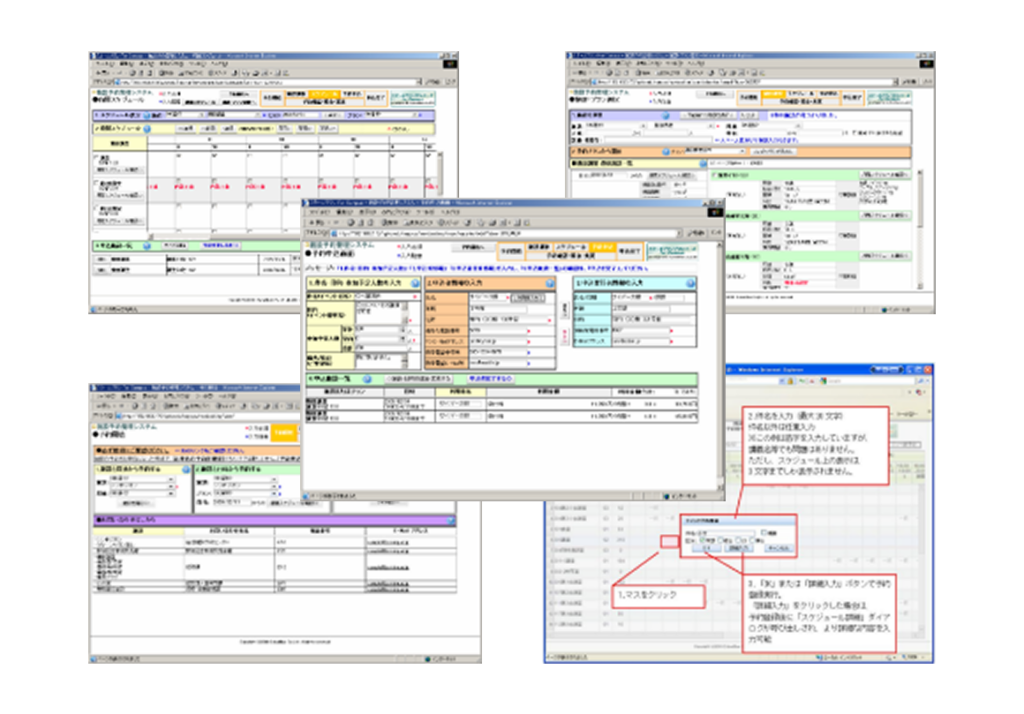Tick first facility row checkbox in top-left schedule

tap(97, 157)
